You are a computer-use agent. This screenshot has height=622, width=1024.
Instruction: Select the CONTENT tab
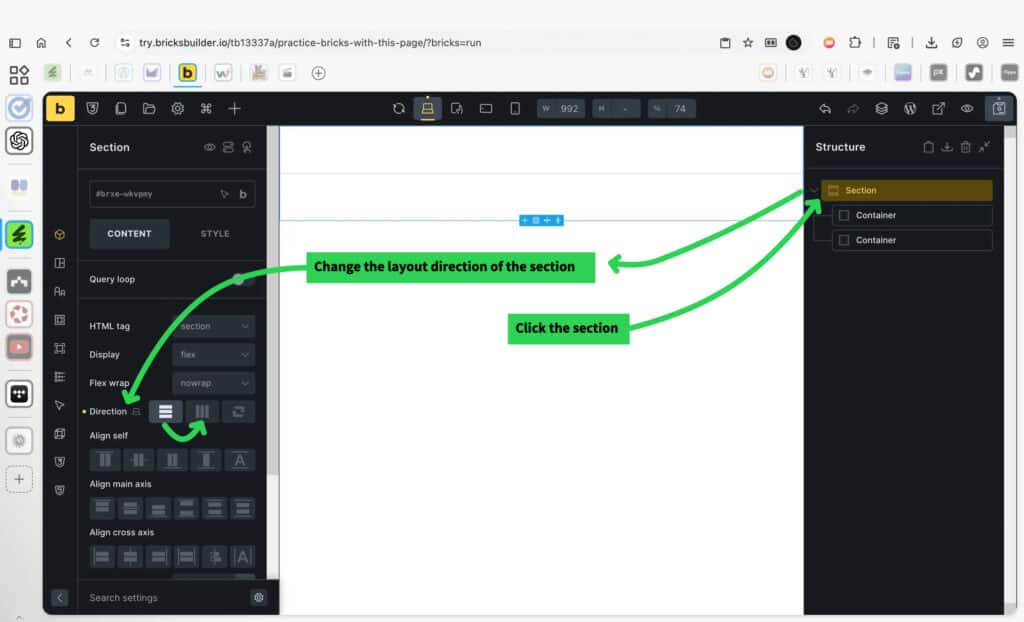[129, 234]
